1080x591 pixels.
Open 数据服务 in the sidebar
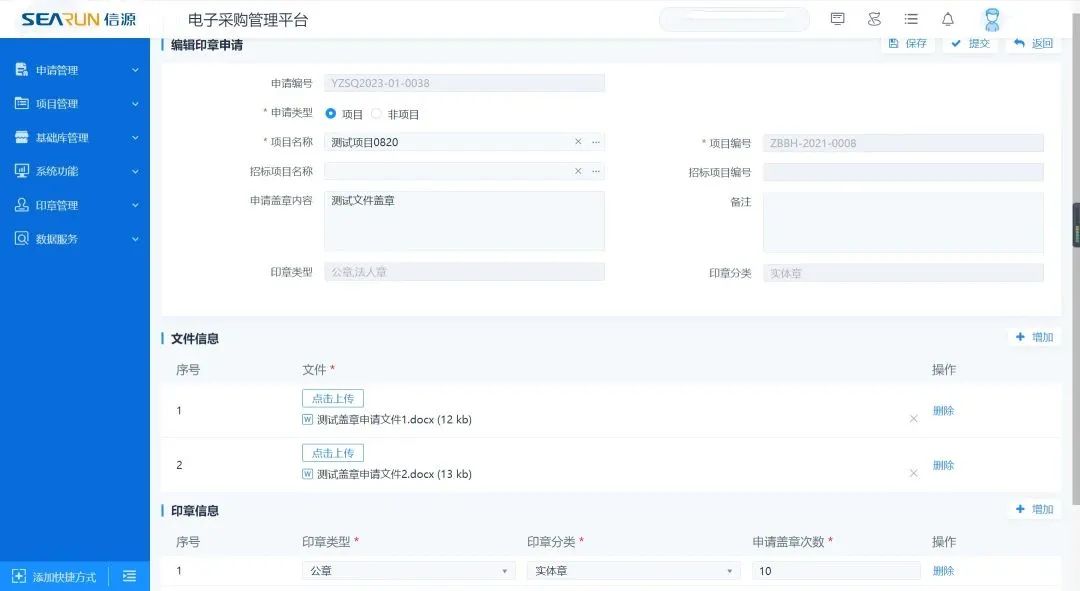pos(76,239)
